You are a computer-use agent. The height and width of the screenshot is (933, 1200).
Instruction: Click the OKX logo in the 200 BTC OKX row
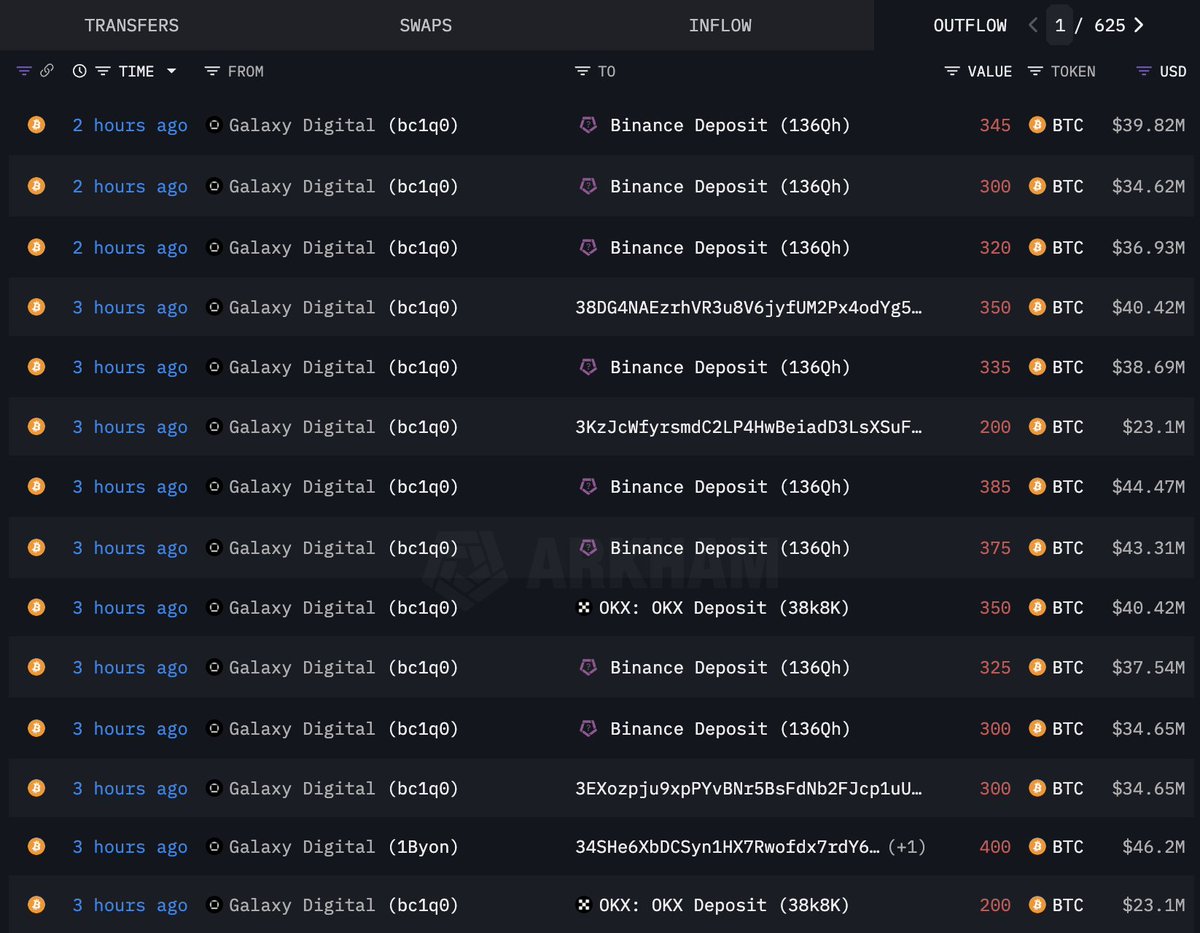pos(585,905)
